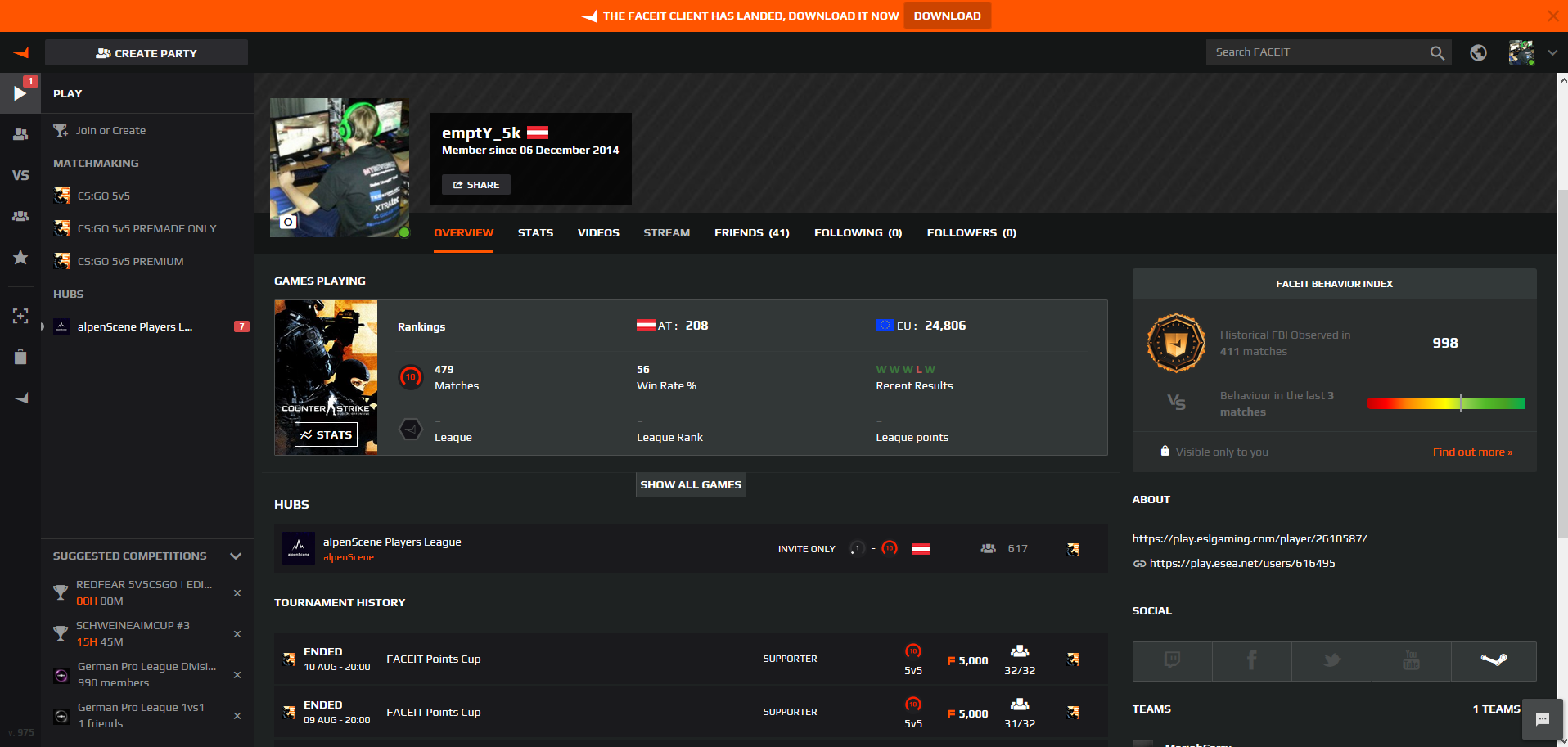
Task: Dismiss the German Pro League Divisi... suggestion
Action: click(237, 675)
